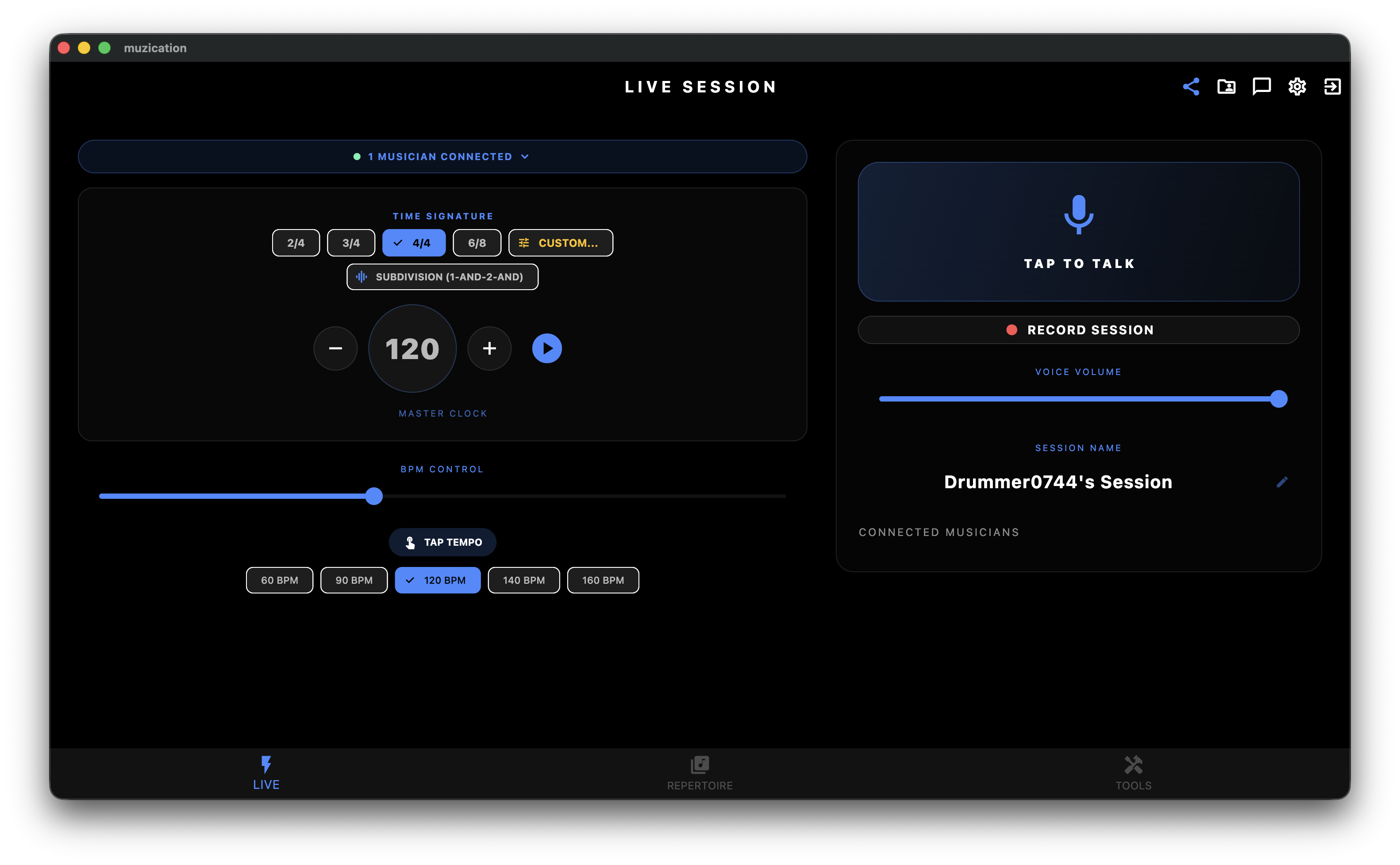1400x865 pixels.
Task: Open the shared folder icon
Action: (x=1226, y=86)
